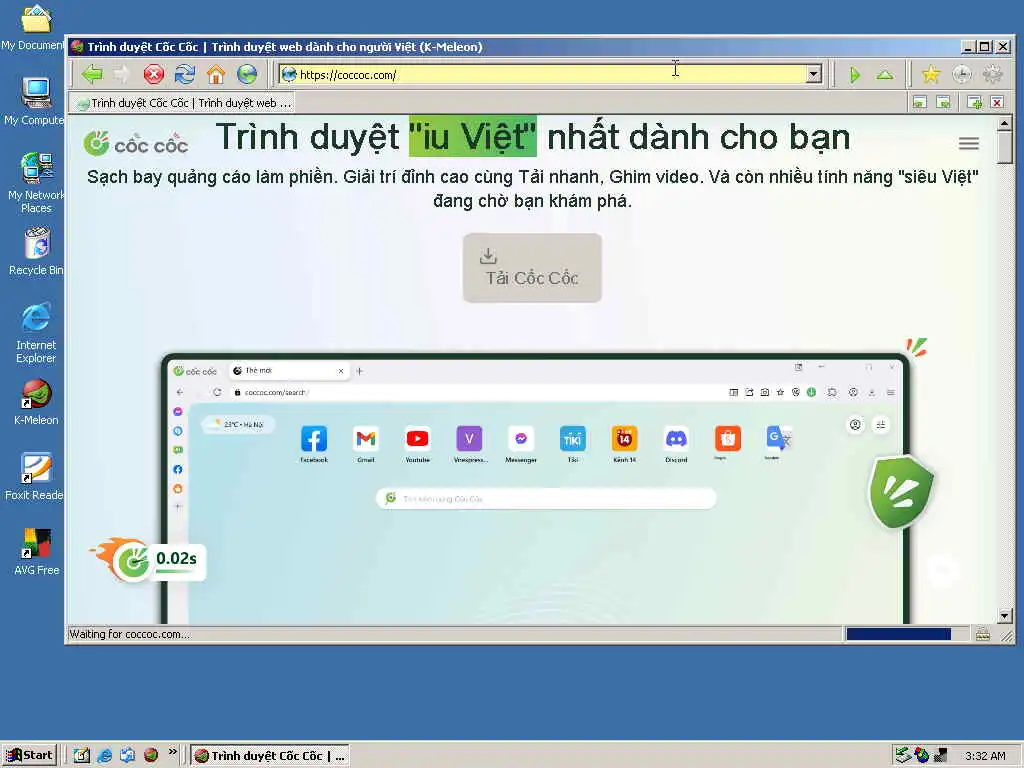1024x768 pixels.
Task: Open the Internet Explorer desktop icon
Action: [36, 333]
